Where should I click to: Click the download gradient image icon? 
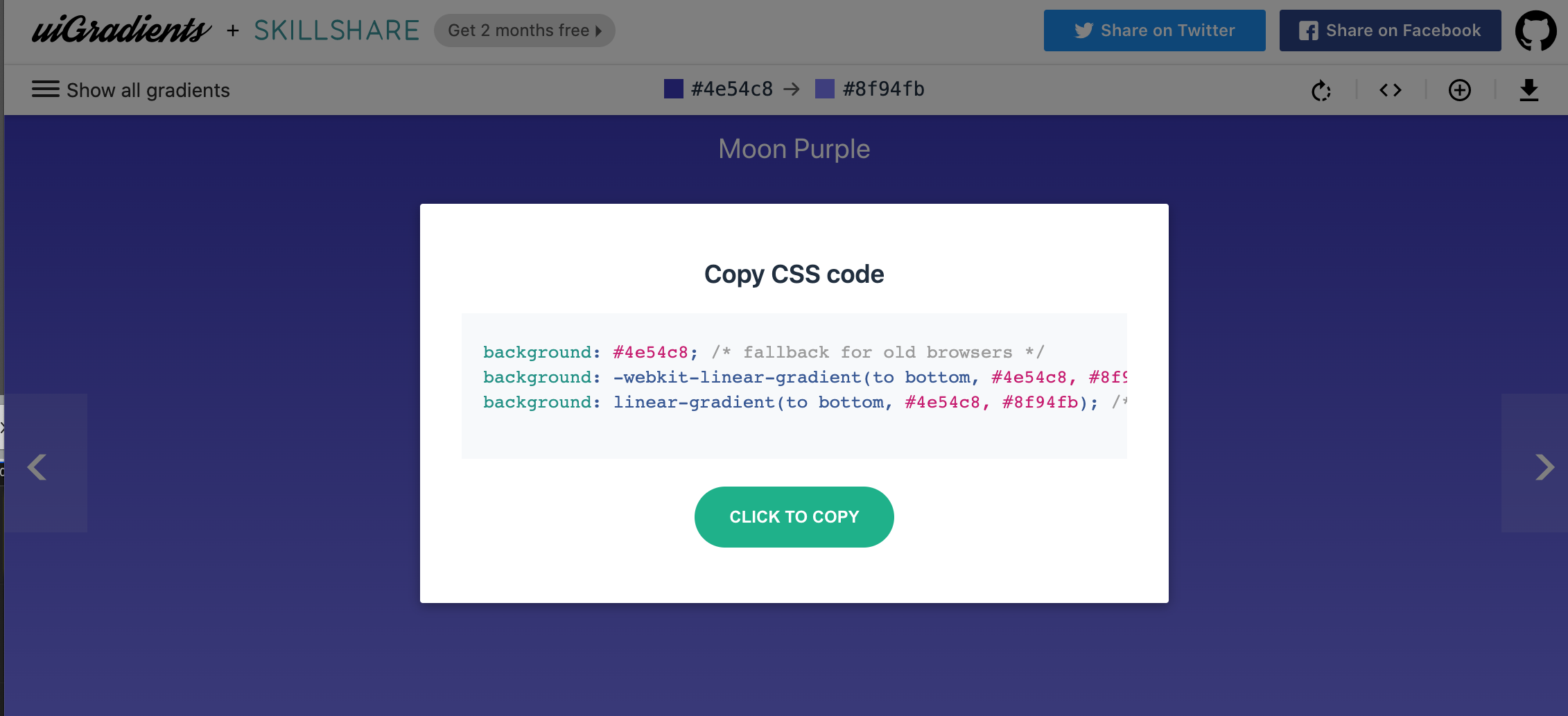coord(1529,90)
